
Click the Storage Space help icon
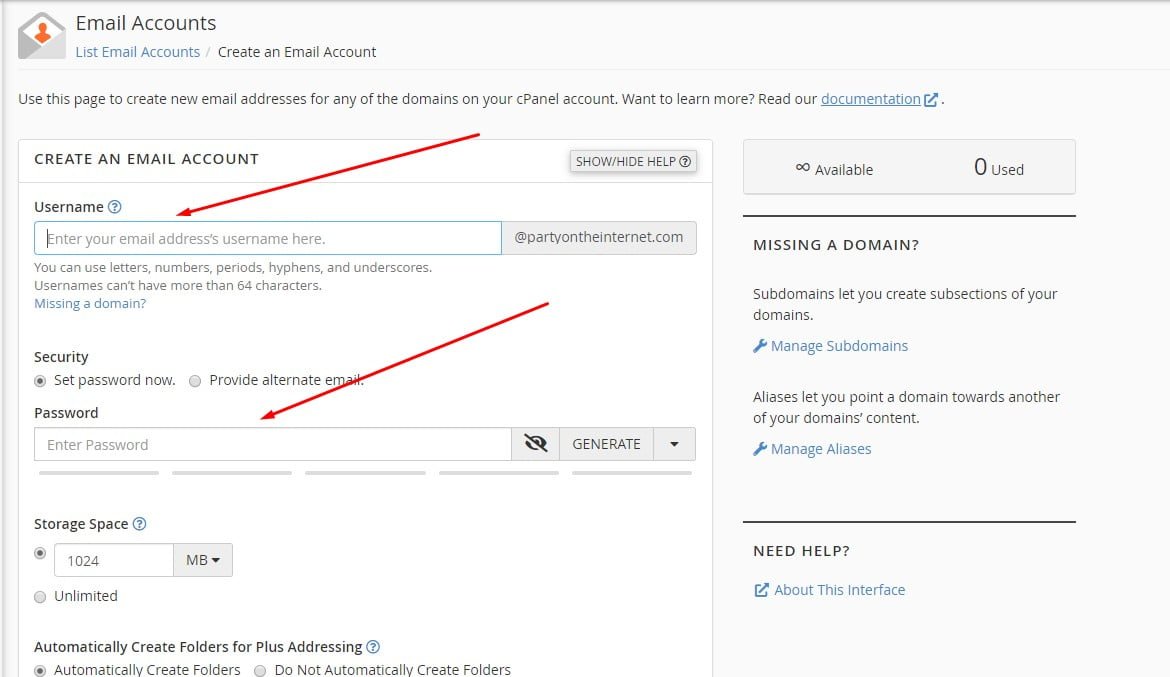click(139, 524)
